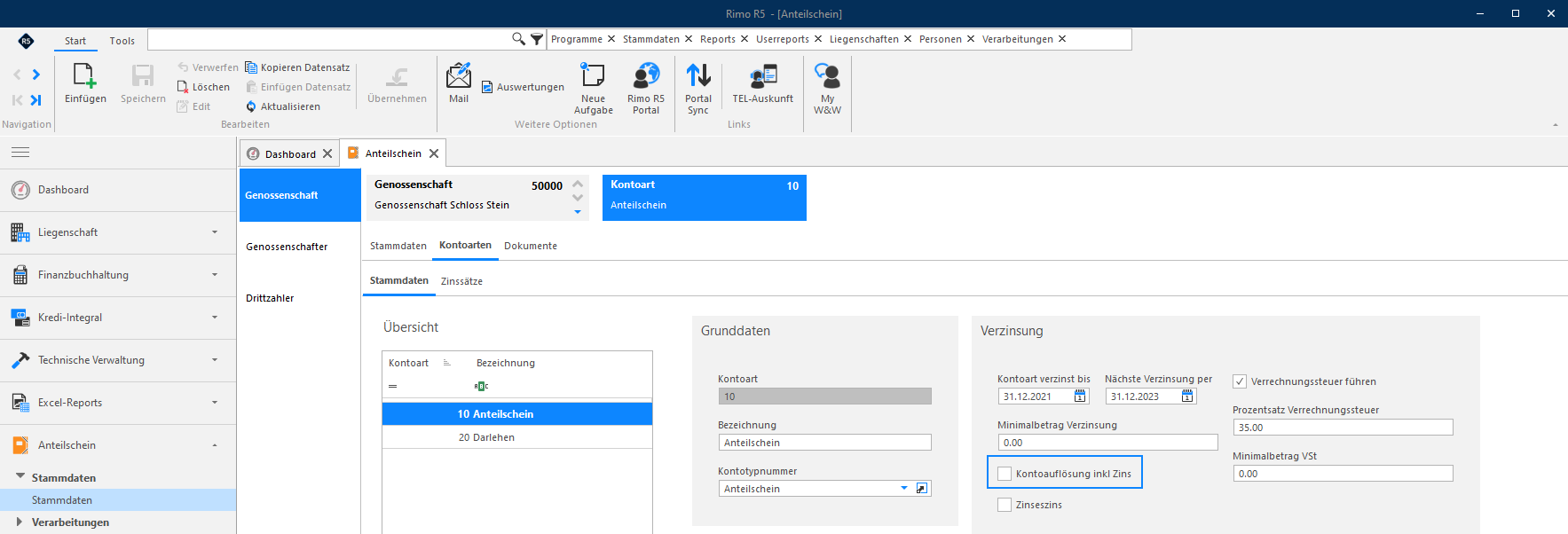Switch to the Tools ribbon tab

(122, 41)
